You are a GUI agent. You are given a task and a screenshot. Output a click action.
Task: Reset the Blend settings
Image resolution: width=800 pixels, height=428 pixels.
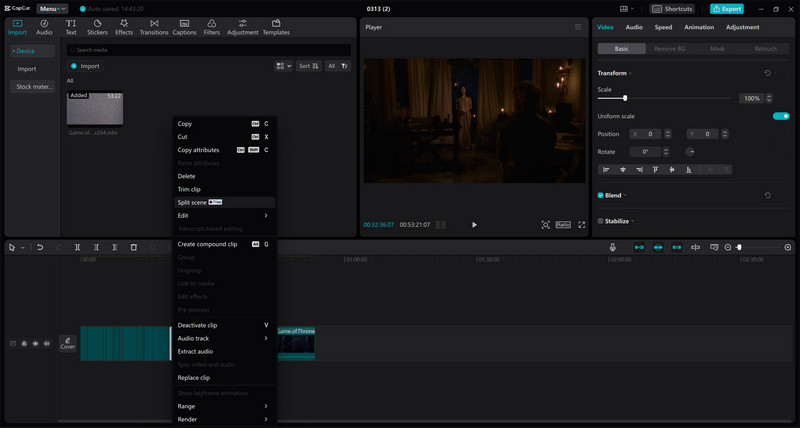(767, 195)
